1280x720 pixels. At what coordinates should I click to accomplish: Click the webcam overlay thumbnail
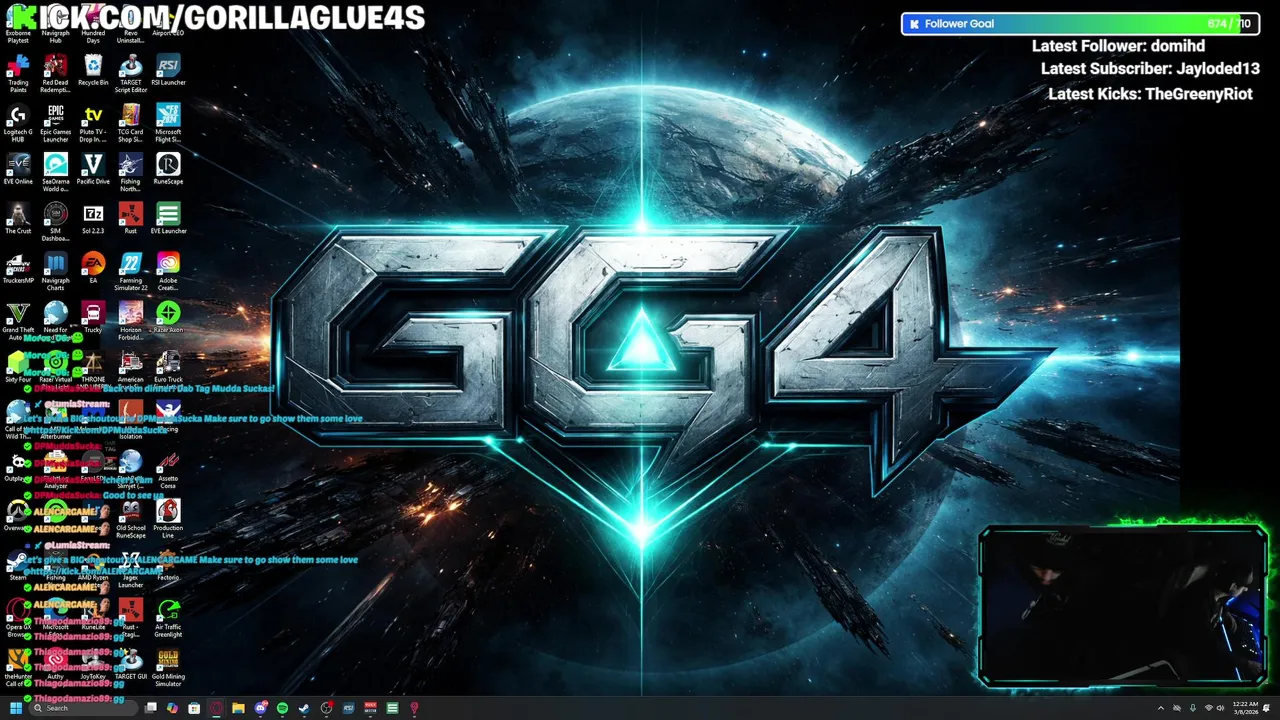tap(1123, 605)
